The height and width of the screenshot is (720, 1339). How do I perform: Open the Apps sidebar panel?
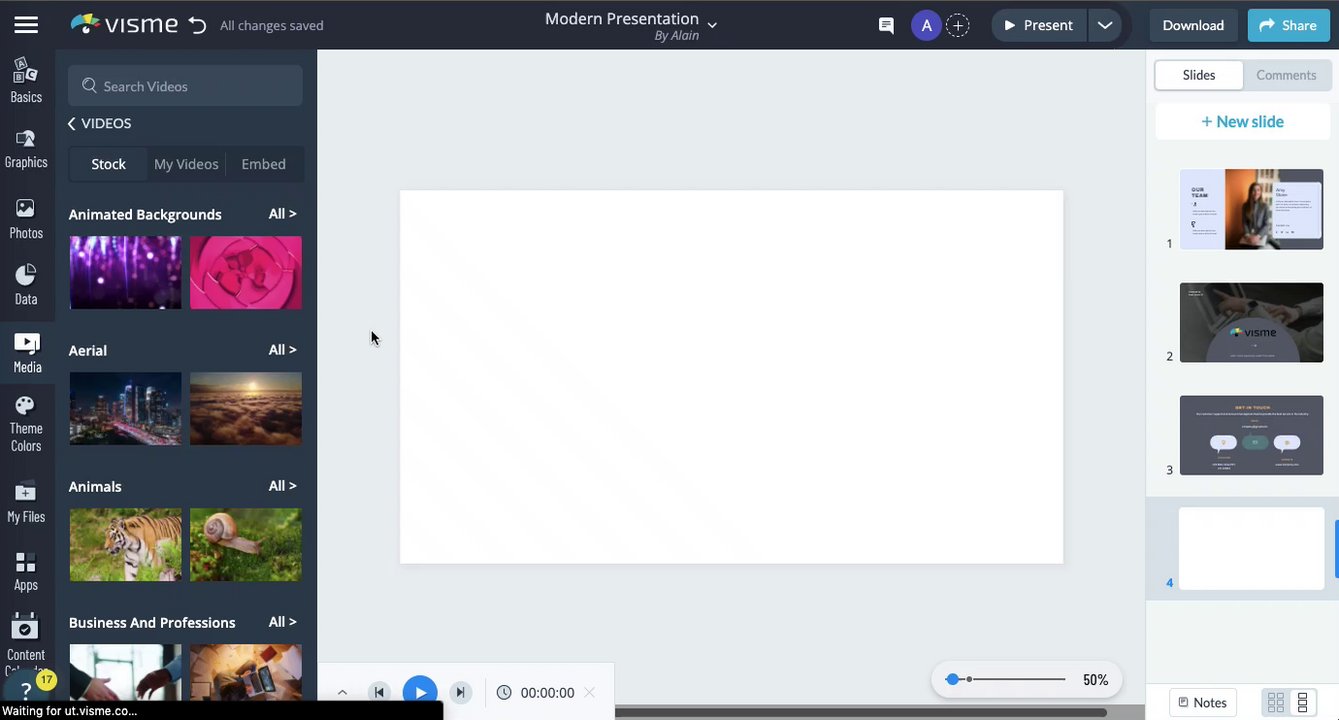pos(26,570)
